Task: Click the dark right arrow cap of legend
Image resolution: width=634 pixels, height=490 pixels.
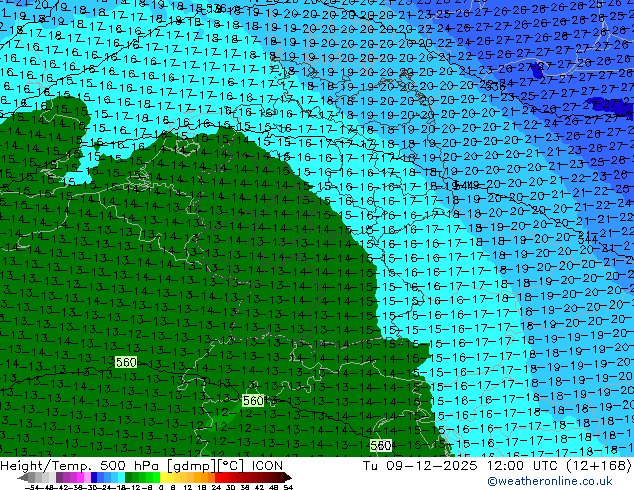Action: (x=288, y=477)
